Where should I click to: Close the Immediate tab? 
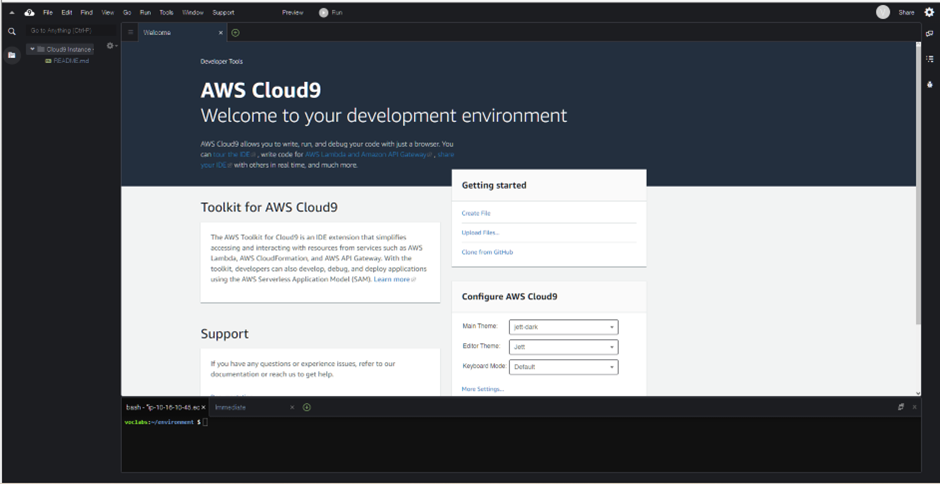coord(292,407)
